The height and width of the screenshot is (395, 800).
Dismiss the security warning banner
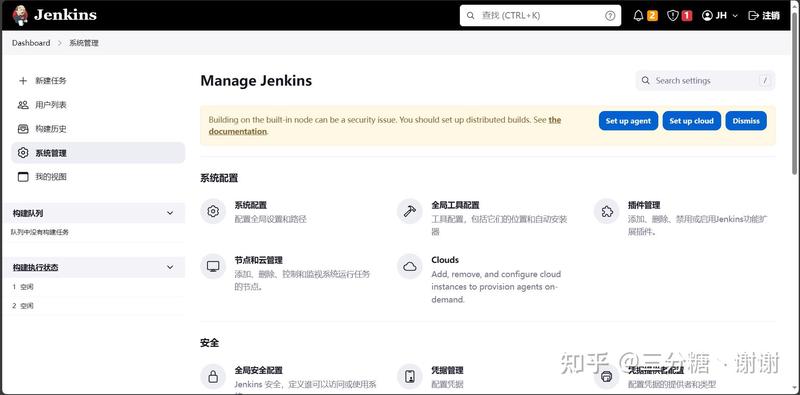(746, 121)
